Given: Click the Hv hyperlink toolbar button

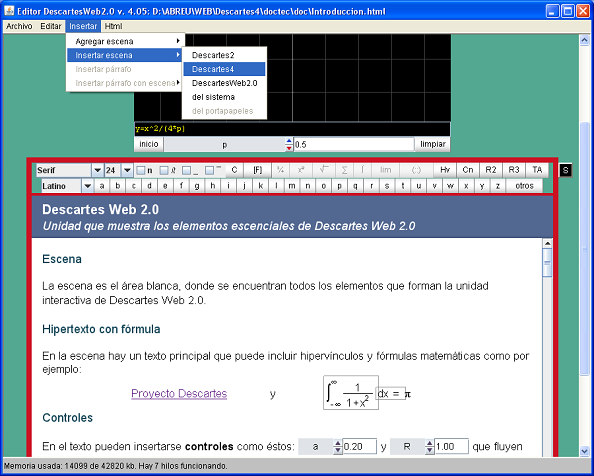Looking at the screenshot, I should 445,170.
